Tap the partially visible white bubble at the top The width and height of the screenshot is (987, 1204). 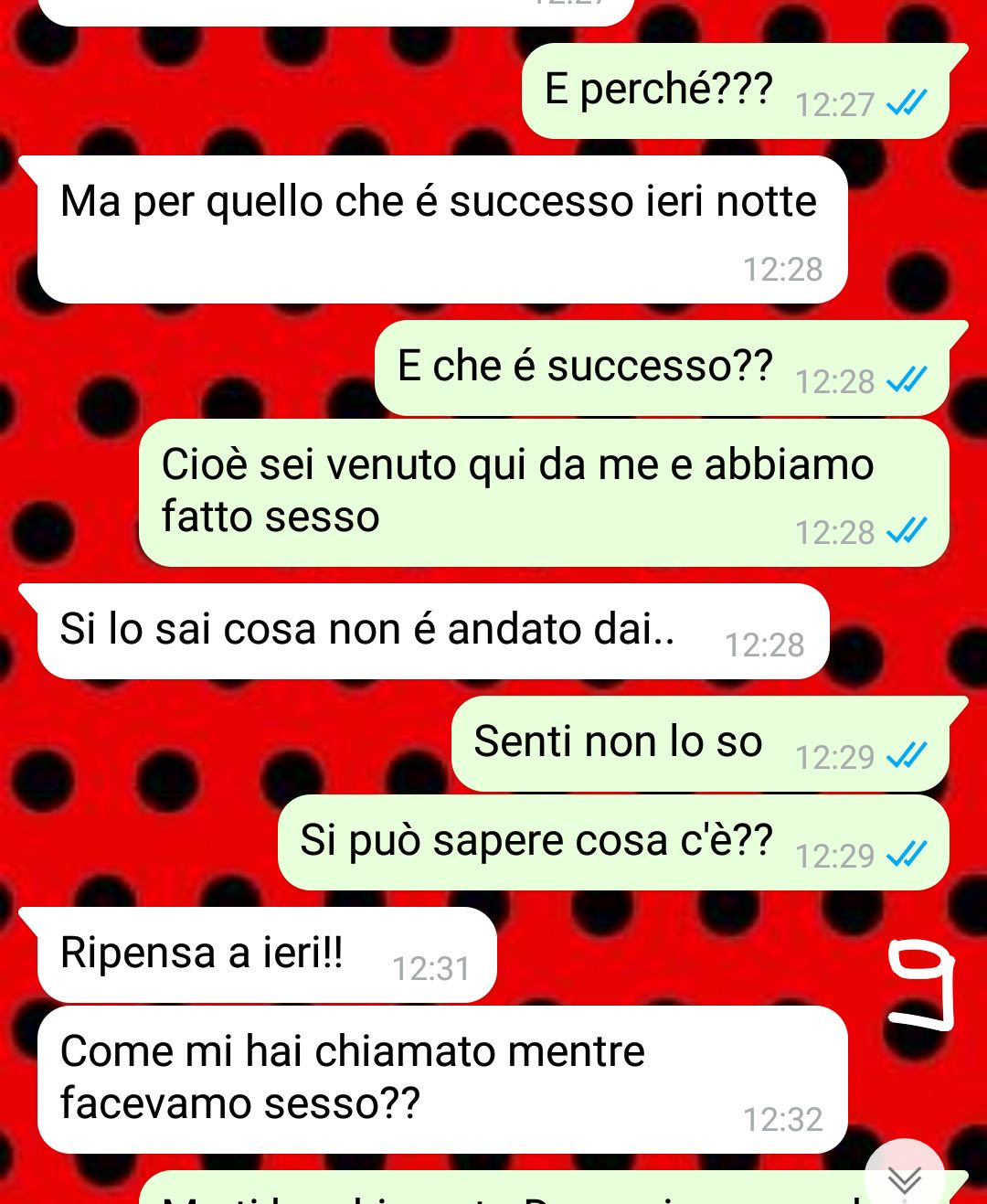pyautogui.click(x=336, y=11)
